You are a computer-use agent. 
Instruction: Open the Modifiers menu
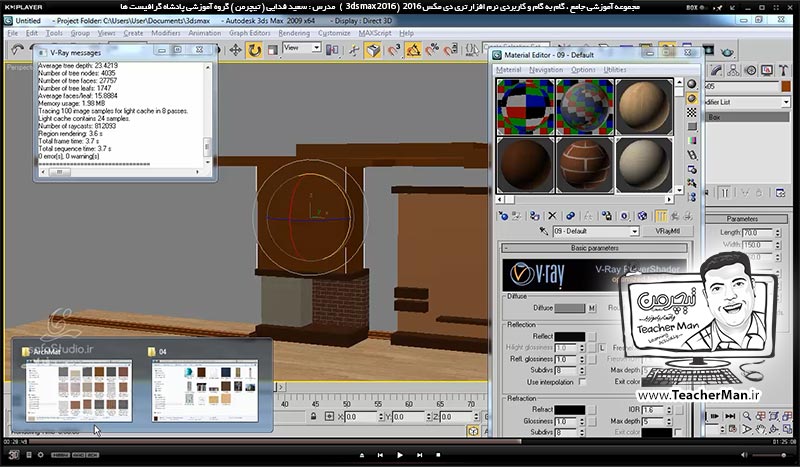pyautogui.click(x=166, y=33)
